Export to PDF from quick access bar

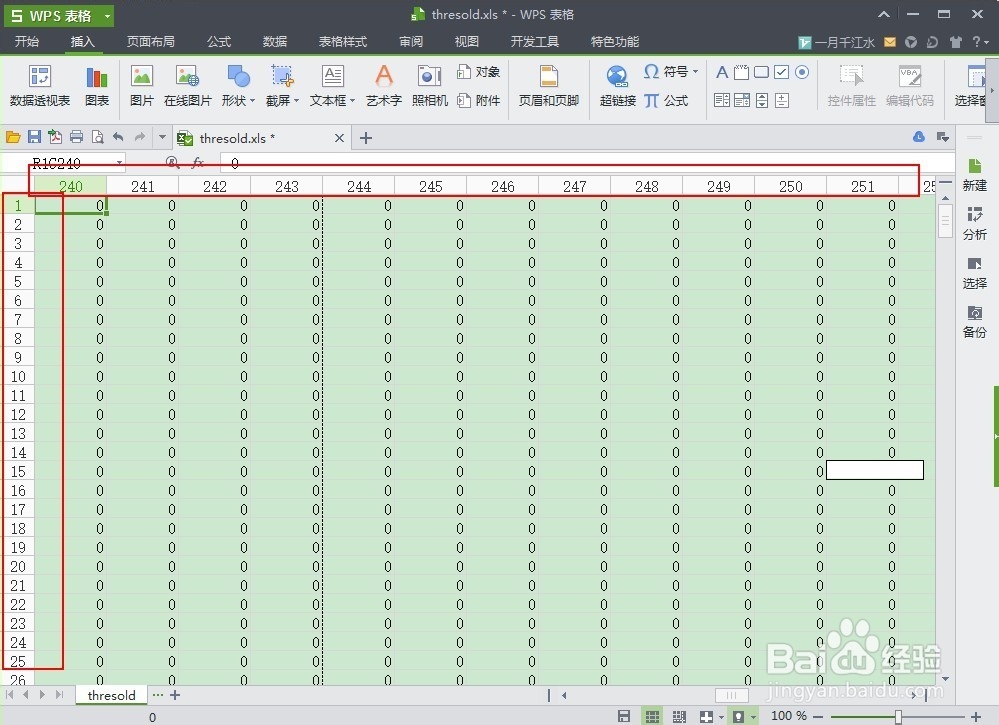pos(55,137)
